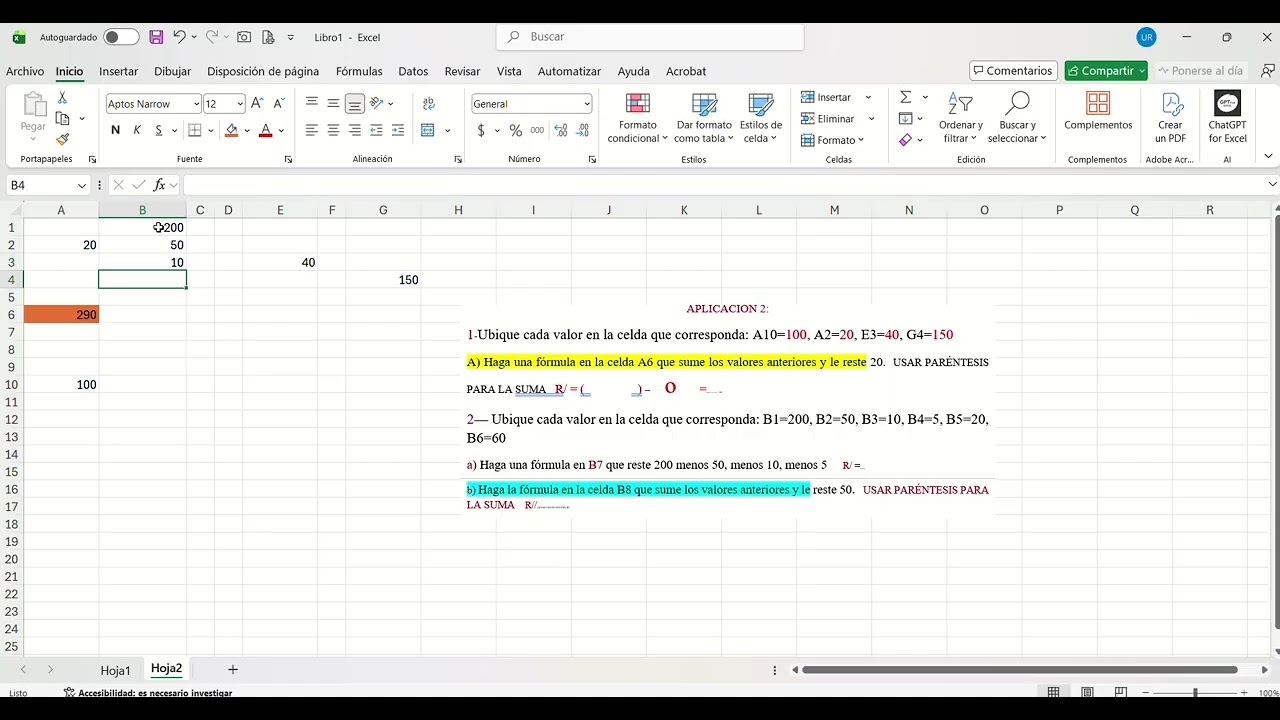Toggle the bottom align button
This screenshot has width=1280, height=720.
click(355, 103)
